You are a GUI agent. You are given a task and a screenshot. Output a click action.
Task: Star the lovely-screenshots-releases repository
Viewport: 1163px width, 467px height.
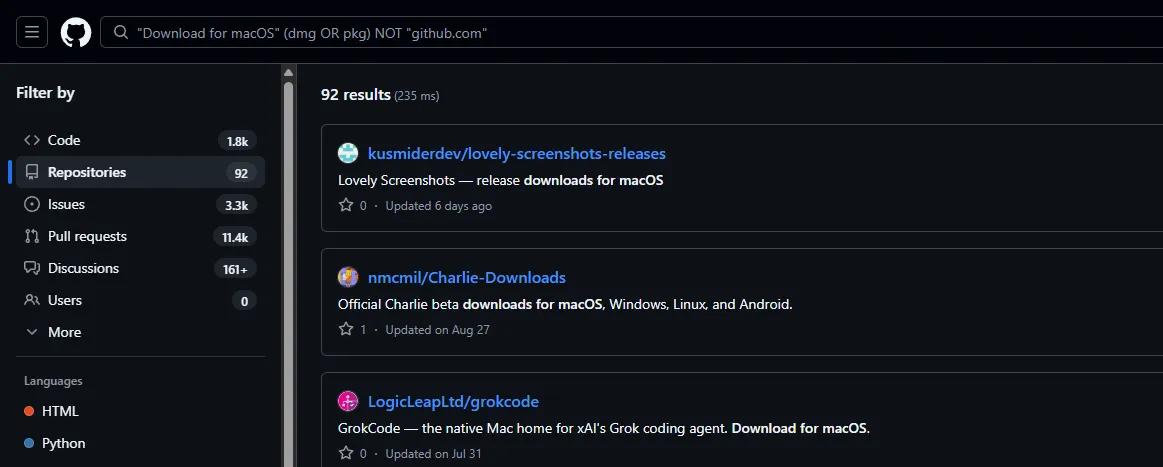pyautogui.click(x=346, y=205)
